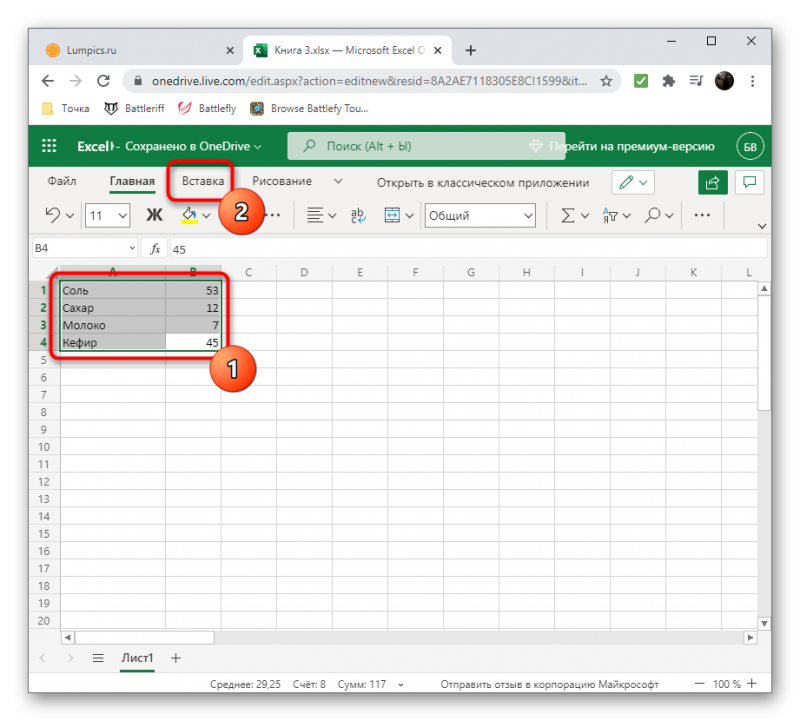Open the browser extensions puzzle icon
Screen dimensions: 800x721
(x=668, y=81)
